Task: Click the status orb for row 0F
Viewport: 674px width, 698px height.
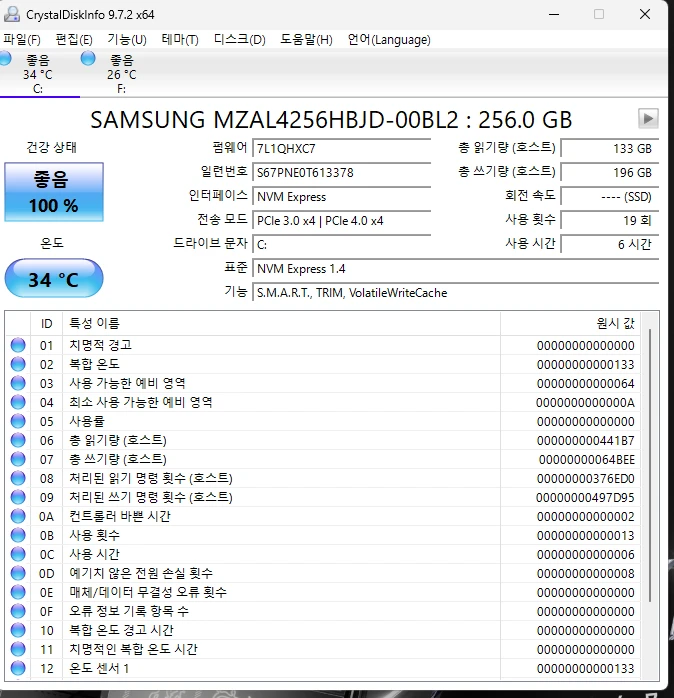Action: (18, 611)
